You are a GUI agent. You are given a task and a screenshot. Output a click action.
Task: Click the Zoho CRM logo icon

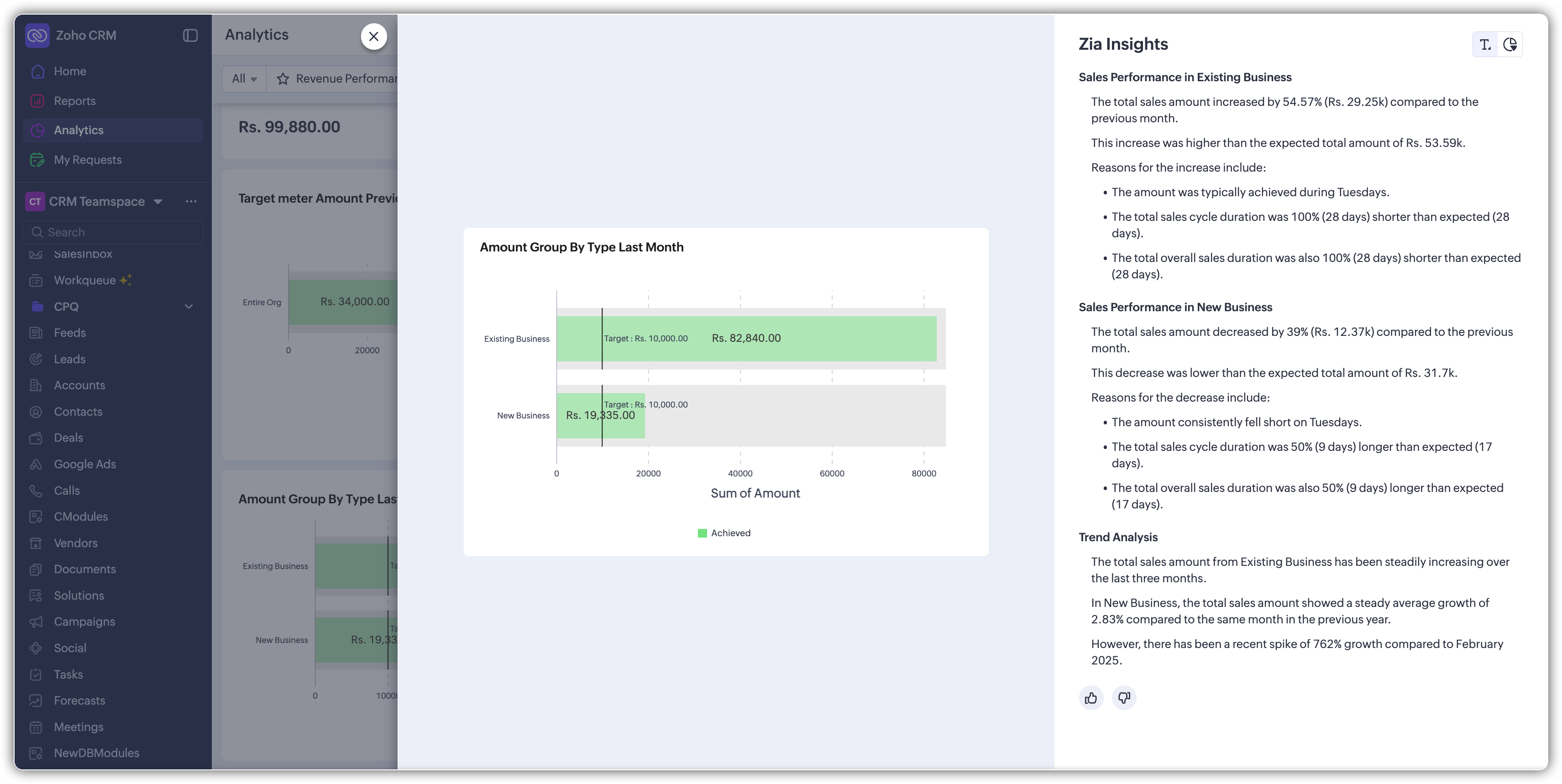click(37, 35)
